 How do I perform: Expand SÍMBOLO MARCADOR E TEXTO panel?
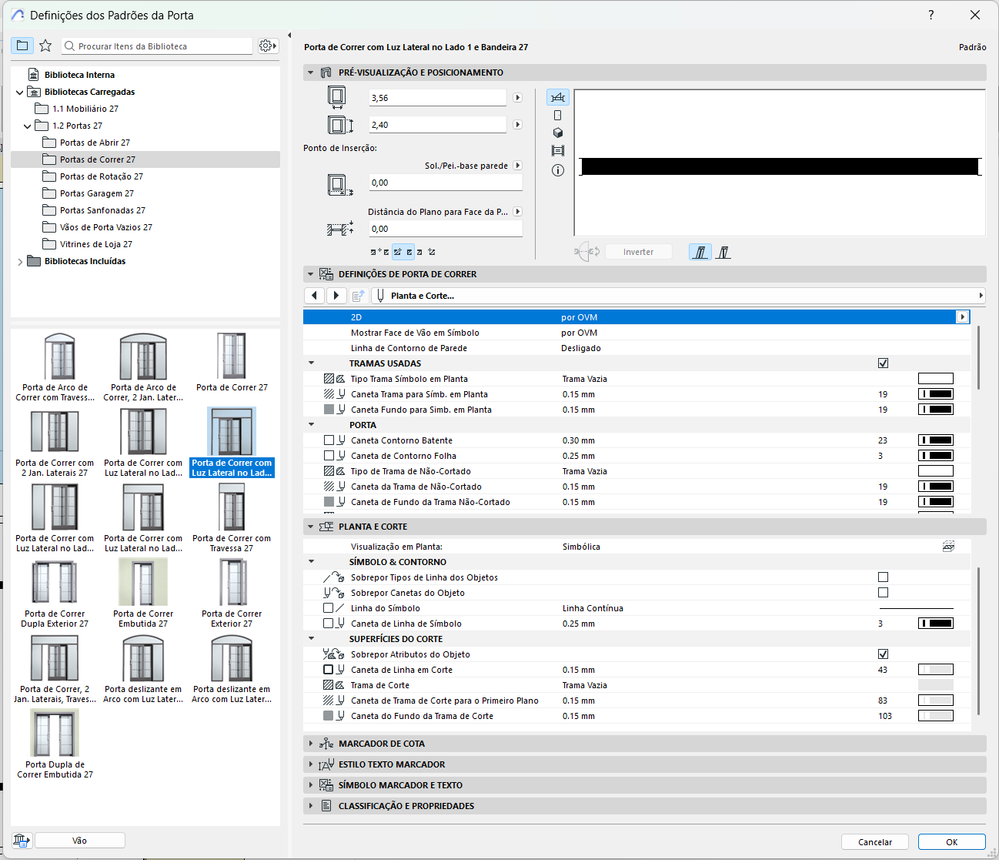311,785
